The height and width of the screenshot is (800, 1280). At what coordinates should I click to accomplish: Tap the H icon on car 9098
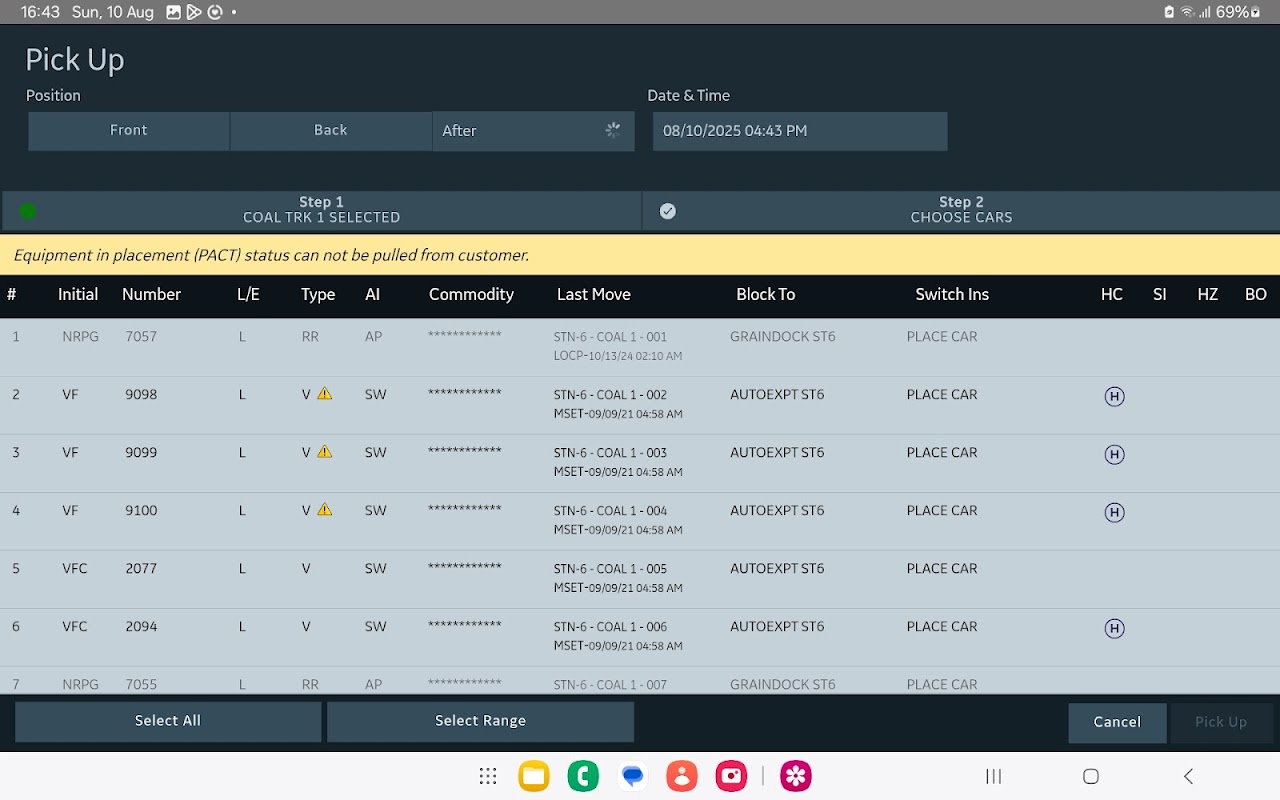(1114, 396)
